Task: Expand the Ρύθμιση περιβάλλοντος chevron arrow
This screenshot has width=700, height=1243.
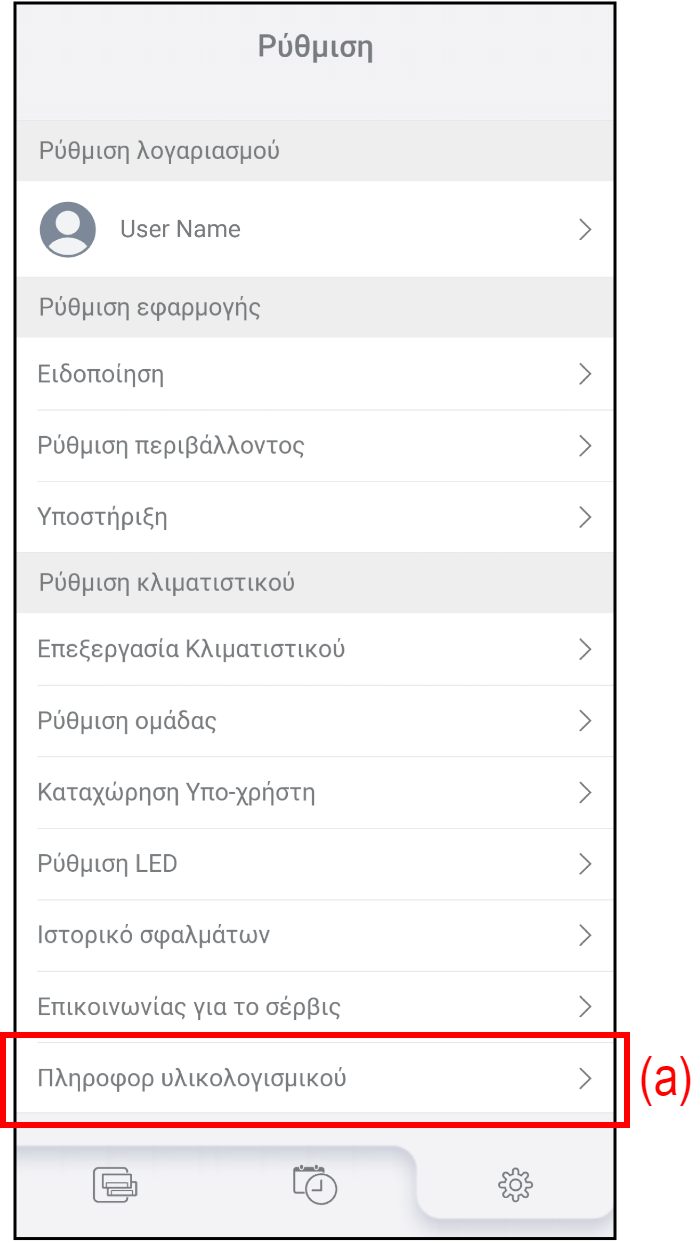Action: [x=586, y=445]
